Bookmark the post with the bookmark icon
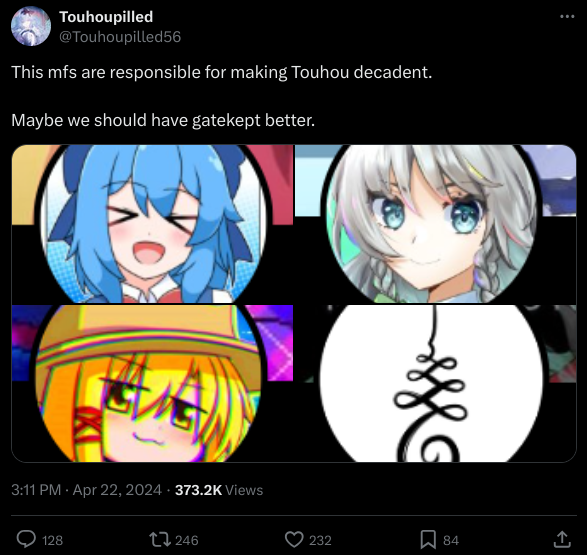This screenshot has width=587, height=555. 428,540
